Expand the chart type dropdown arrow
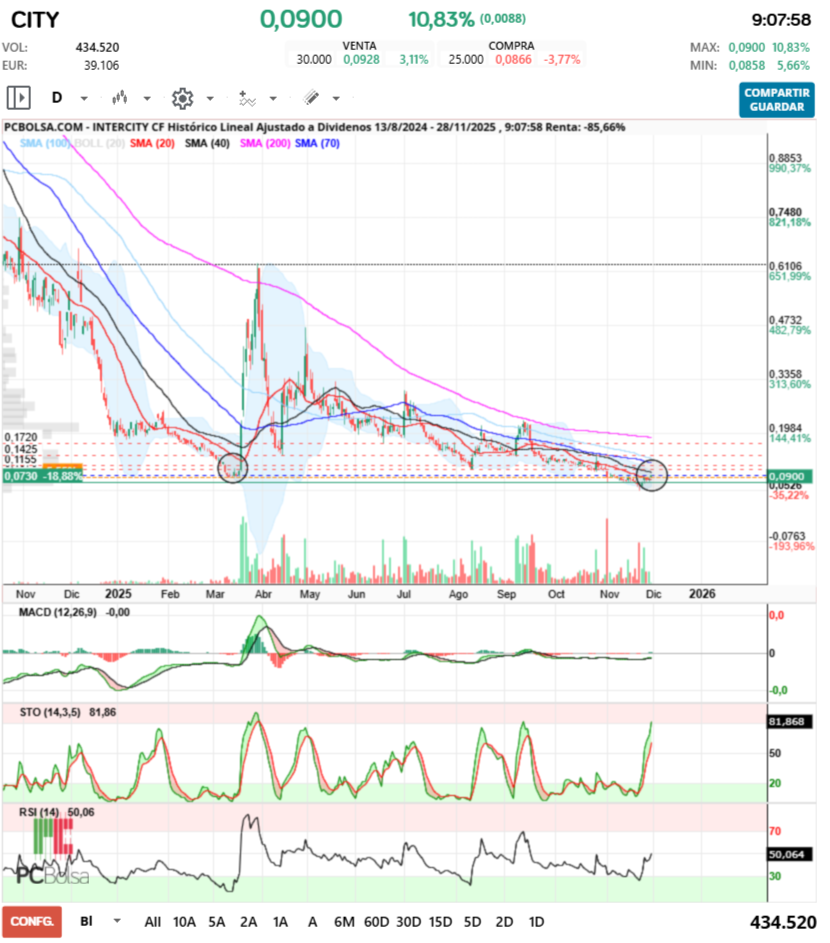Image resolution: width=830 pixels, height=943 pixels. click(x=147, y=98)
